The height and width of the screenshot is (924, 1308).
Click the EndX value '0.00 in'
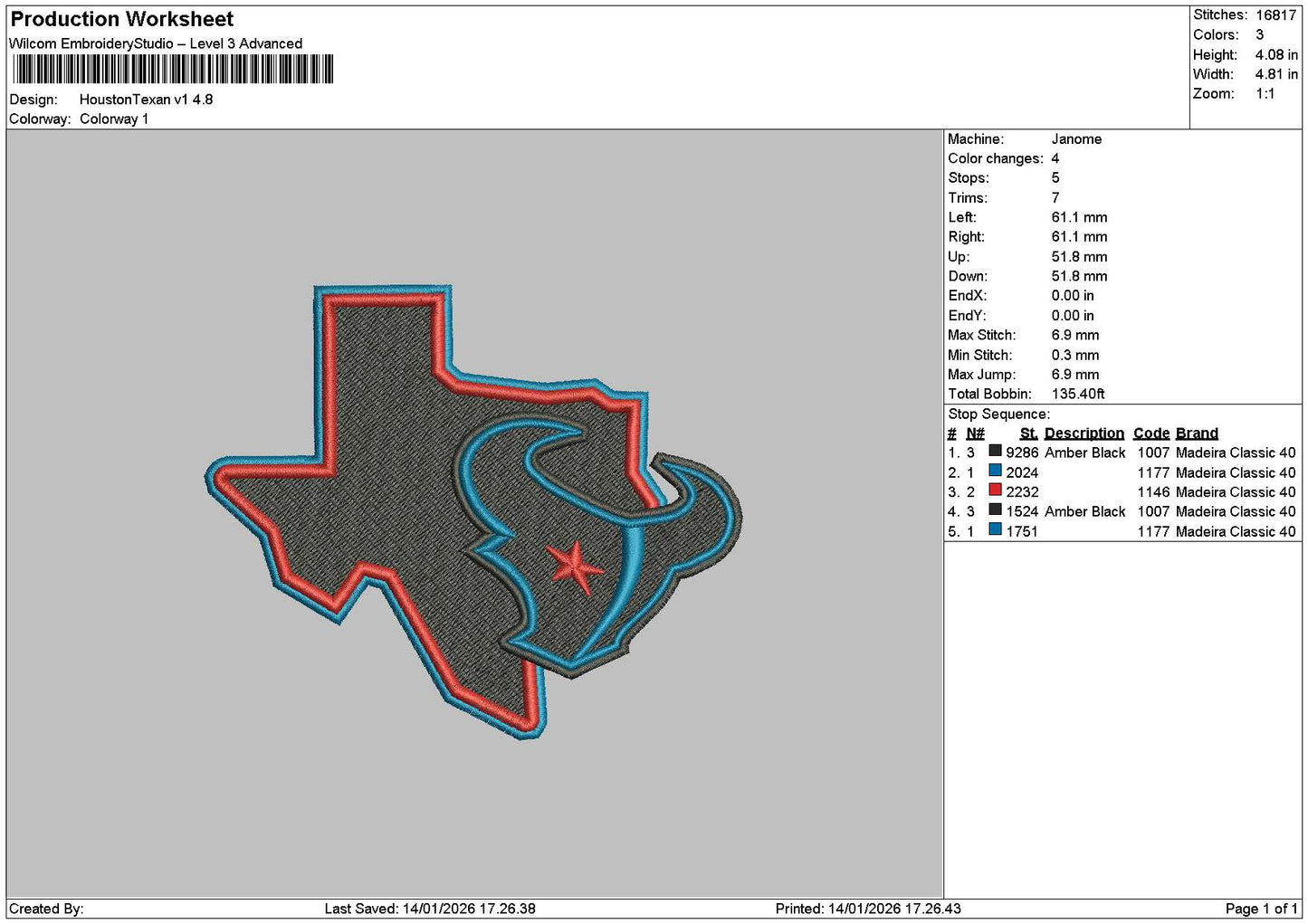pos(1073,296)
